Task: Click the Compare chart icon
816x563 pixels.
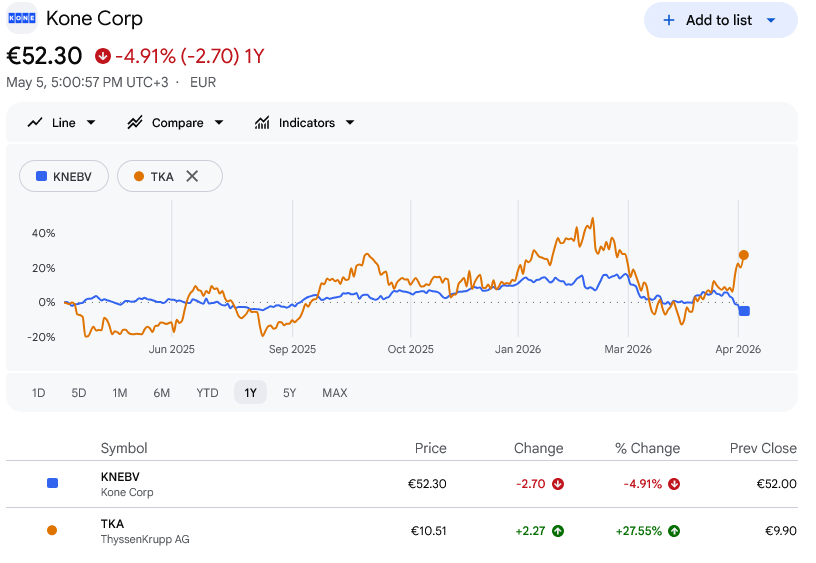Action: click(135, 123)
